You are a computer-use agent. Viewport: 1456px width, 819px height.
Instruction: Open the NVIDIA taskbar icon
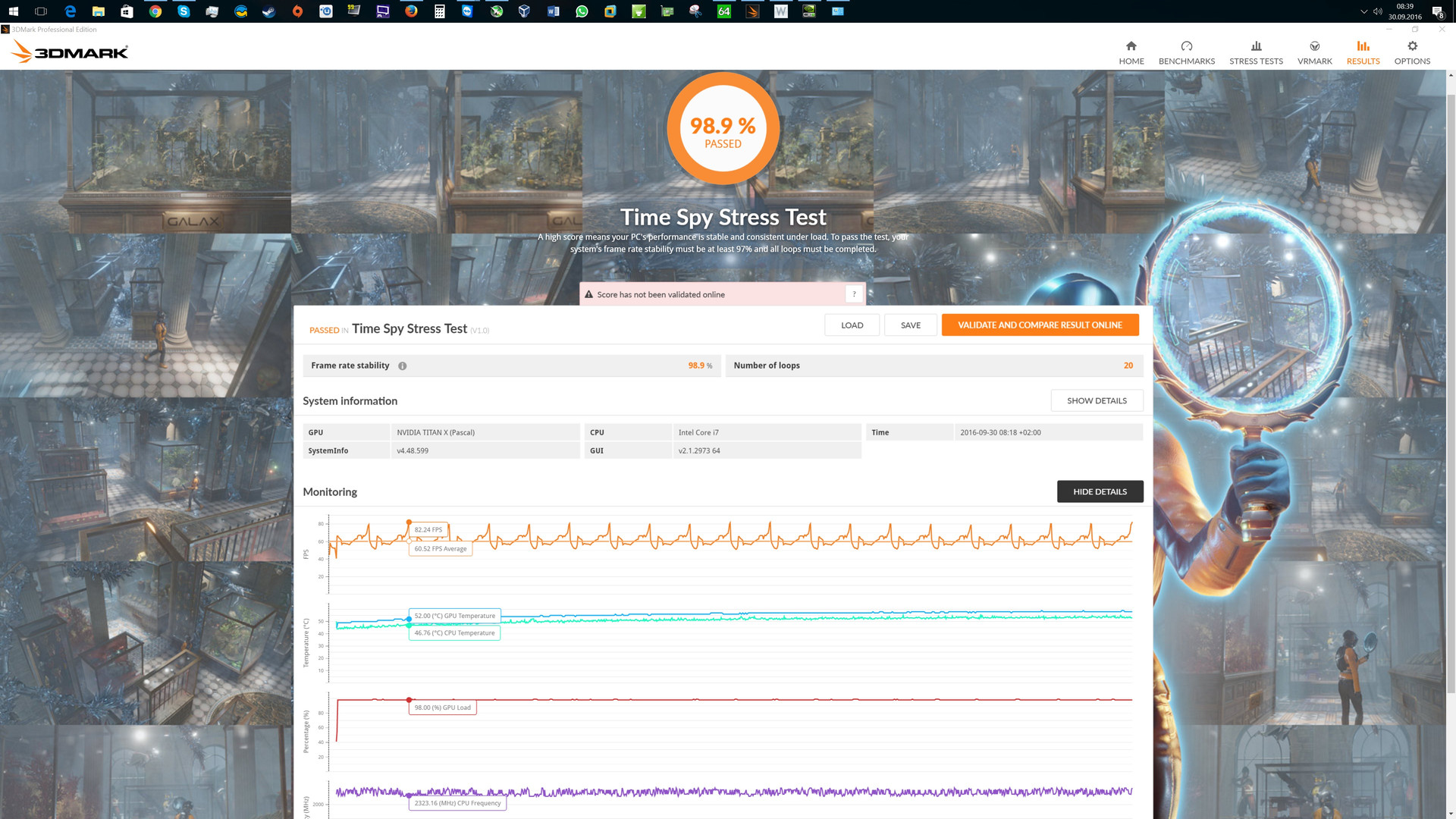click(x=809, y=11)
